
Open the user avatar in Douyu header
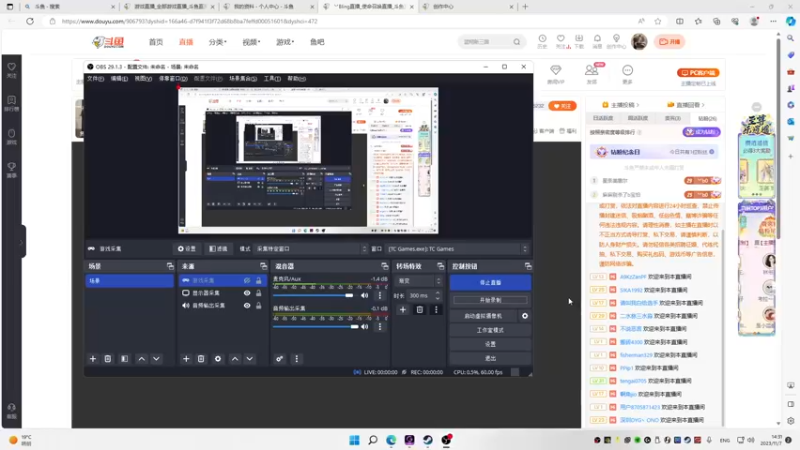coord(639,41)
